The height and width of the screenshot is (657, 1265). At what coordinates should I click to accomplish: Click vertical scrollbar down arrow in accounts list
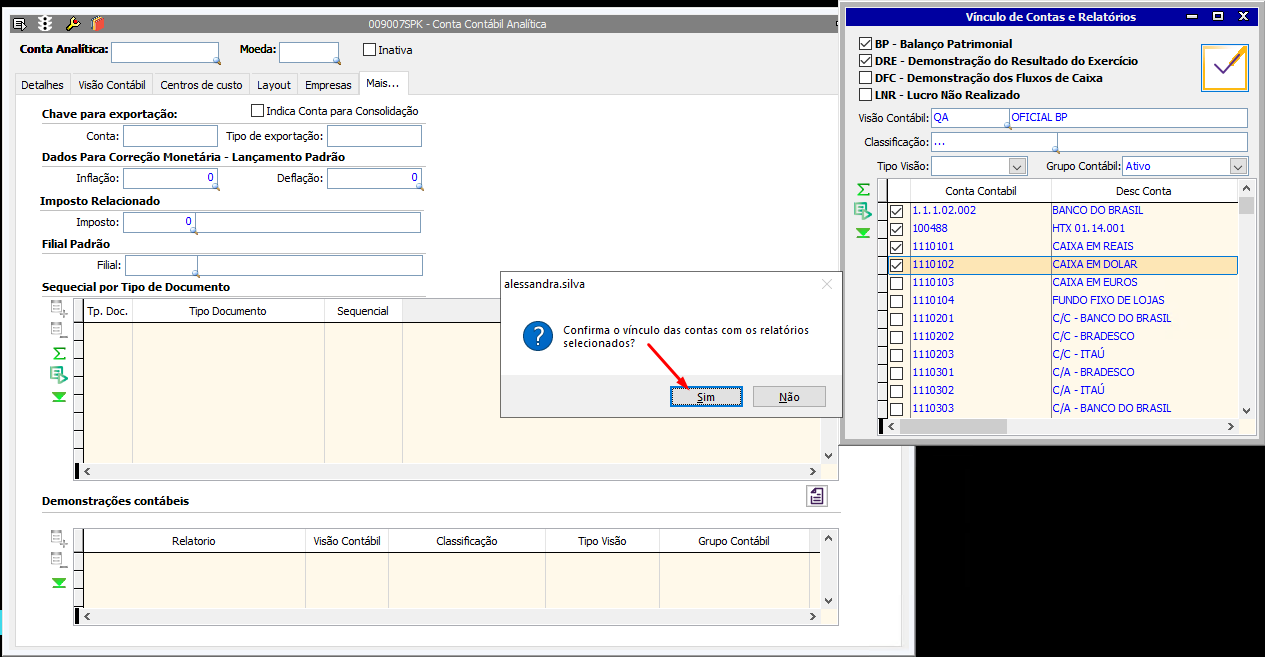[x=1246, y=410]
